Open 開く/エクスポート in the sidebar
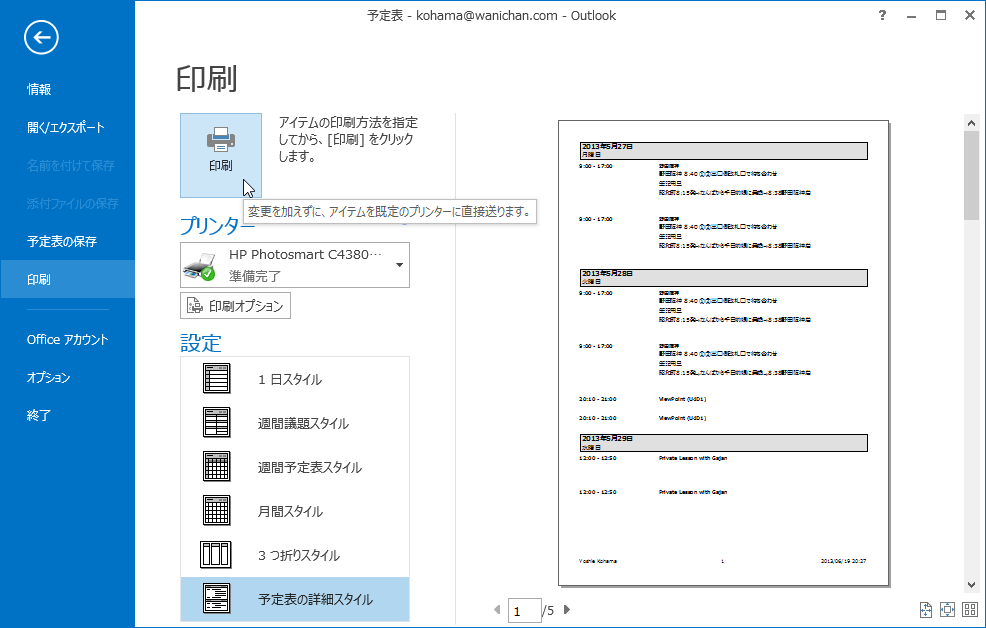Viewport: 986px width, 628px height. 67,127
